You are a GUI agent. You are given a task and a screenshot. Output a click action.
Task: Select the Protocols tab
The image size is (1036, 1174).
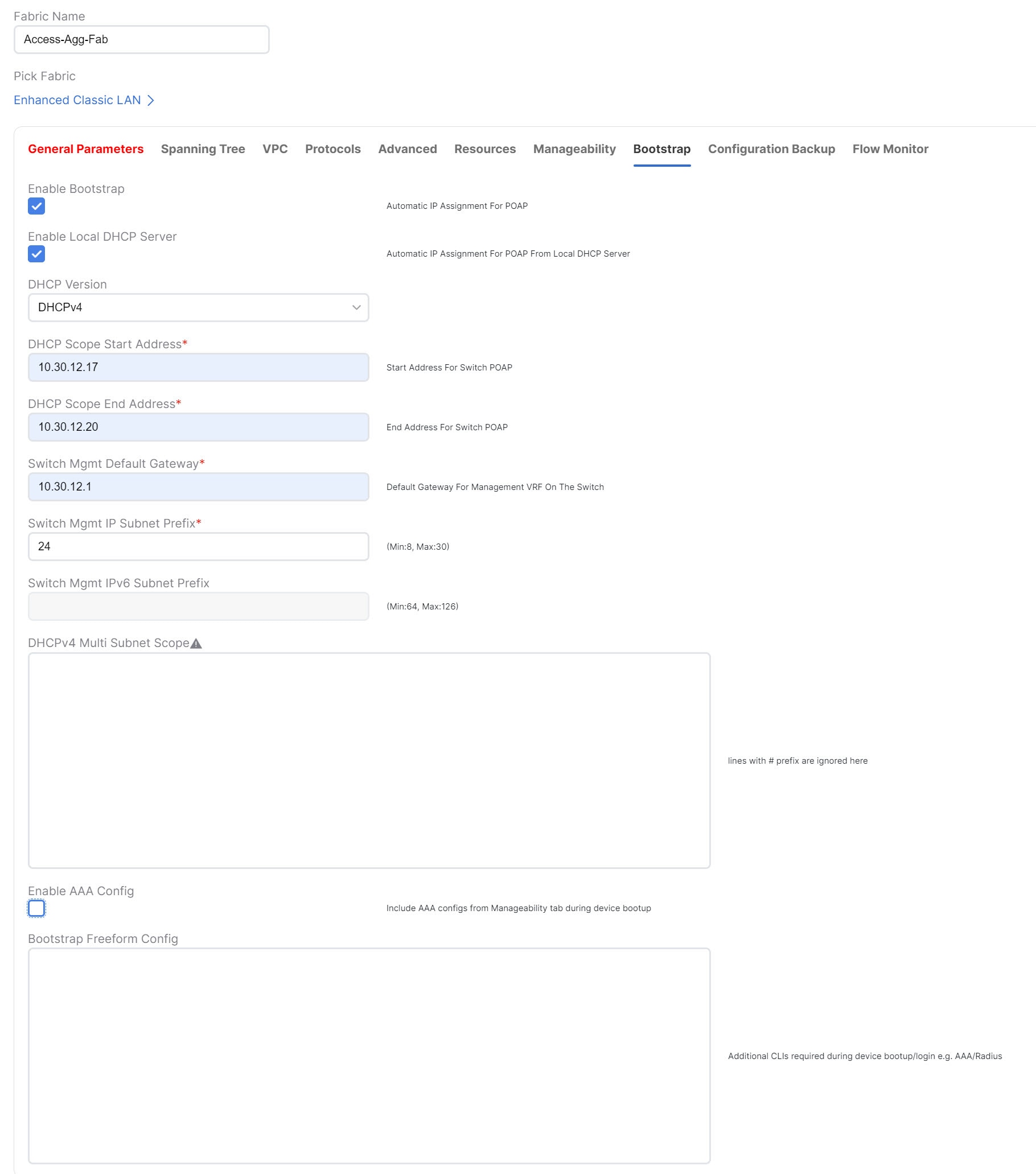(x=332, y=149)
